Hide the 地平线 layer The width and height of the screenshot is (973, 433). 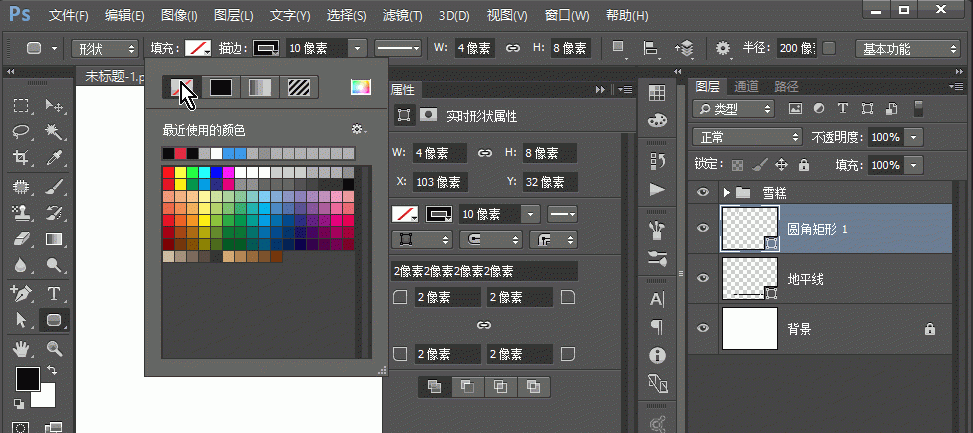point(703,278)
